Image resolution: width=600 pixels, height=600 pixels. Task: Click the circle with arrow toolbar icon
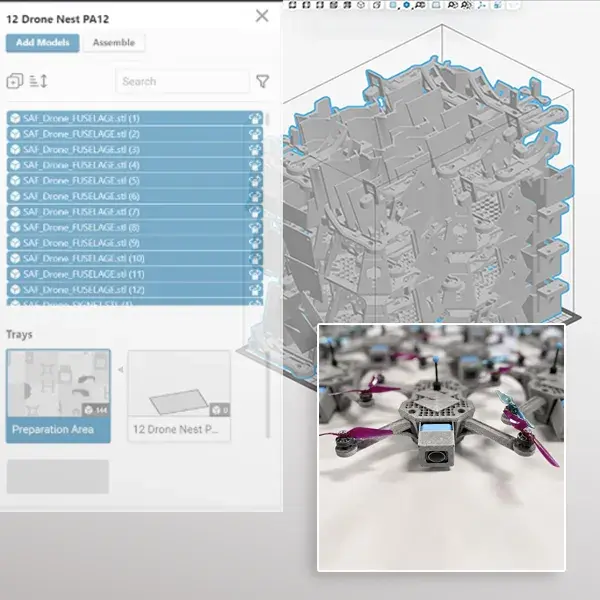tap(377, 5)
